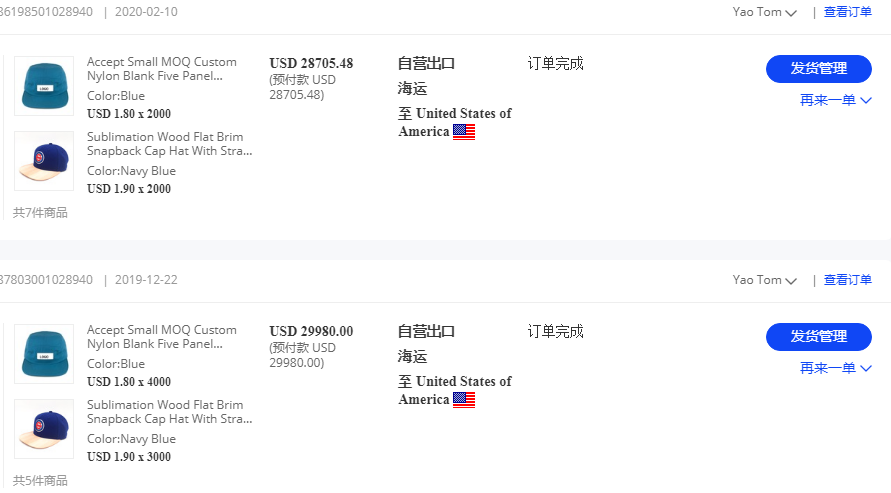Viewport: 891px width, 493px height.
Task: Open Accept Small MOQ Custom Nylon title, second order
Action: tap(162, 337)
